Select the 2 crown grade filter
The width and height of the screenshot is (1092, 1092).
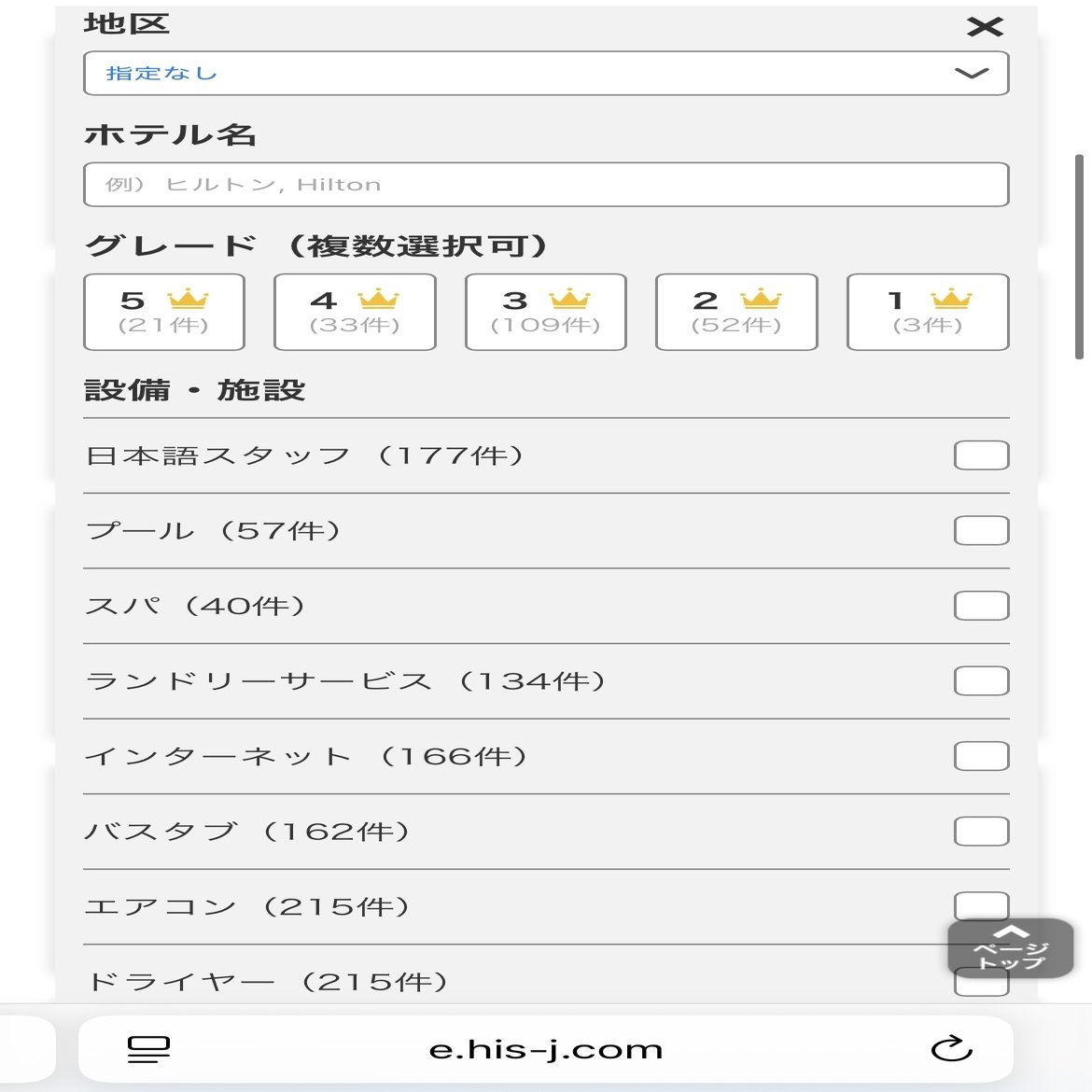(x=736, y=312)
